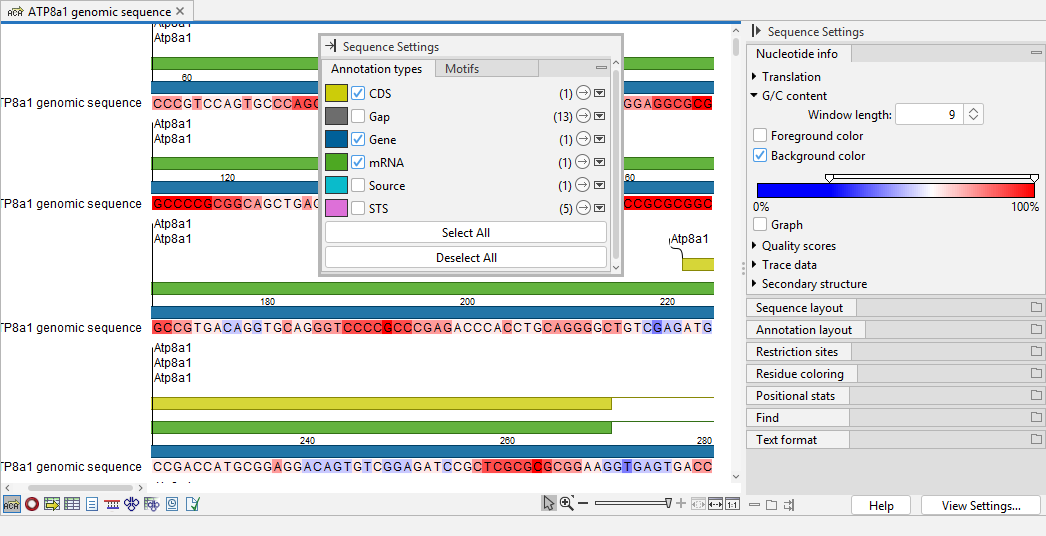Uncheck the CDS annotation type
This screenshot has width=1046, height=536.
pos(358,93)
